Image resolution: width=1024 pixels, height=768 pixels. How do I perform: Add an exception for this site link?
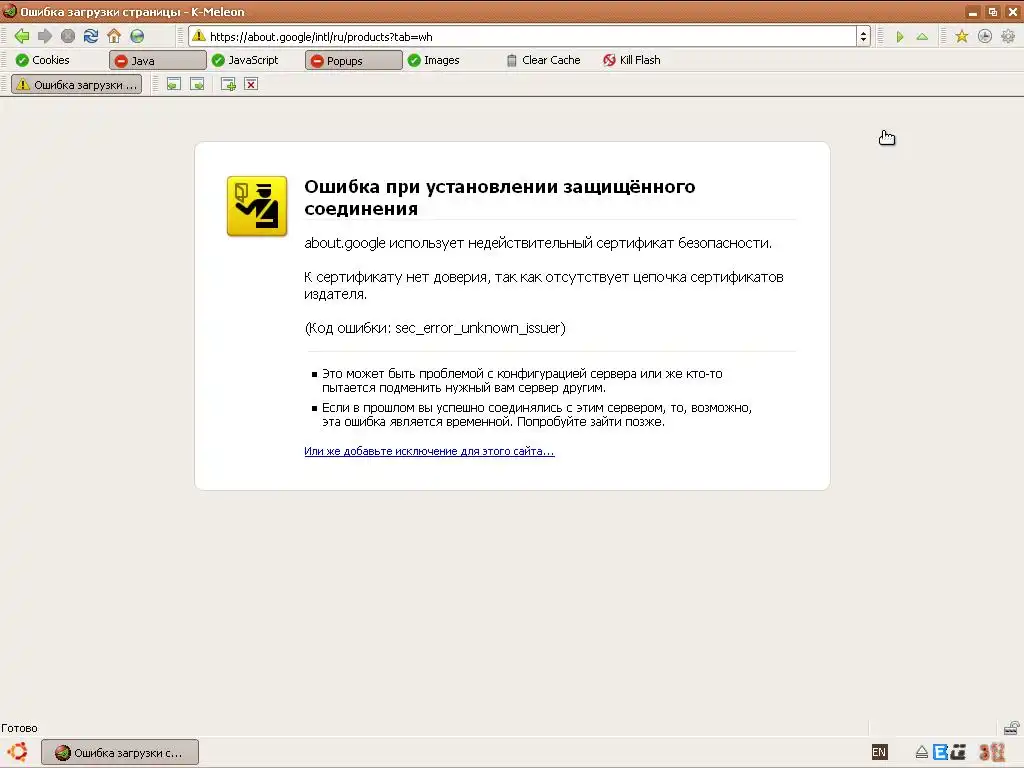[429, 451]
